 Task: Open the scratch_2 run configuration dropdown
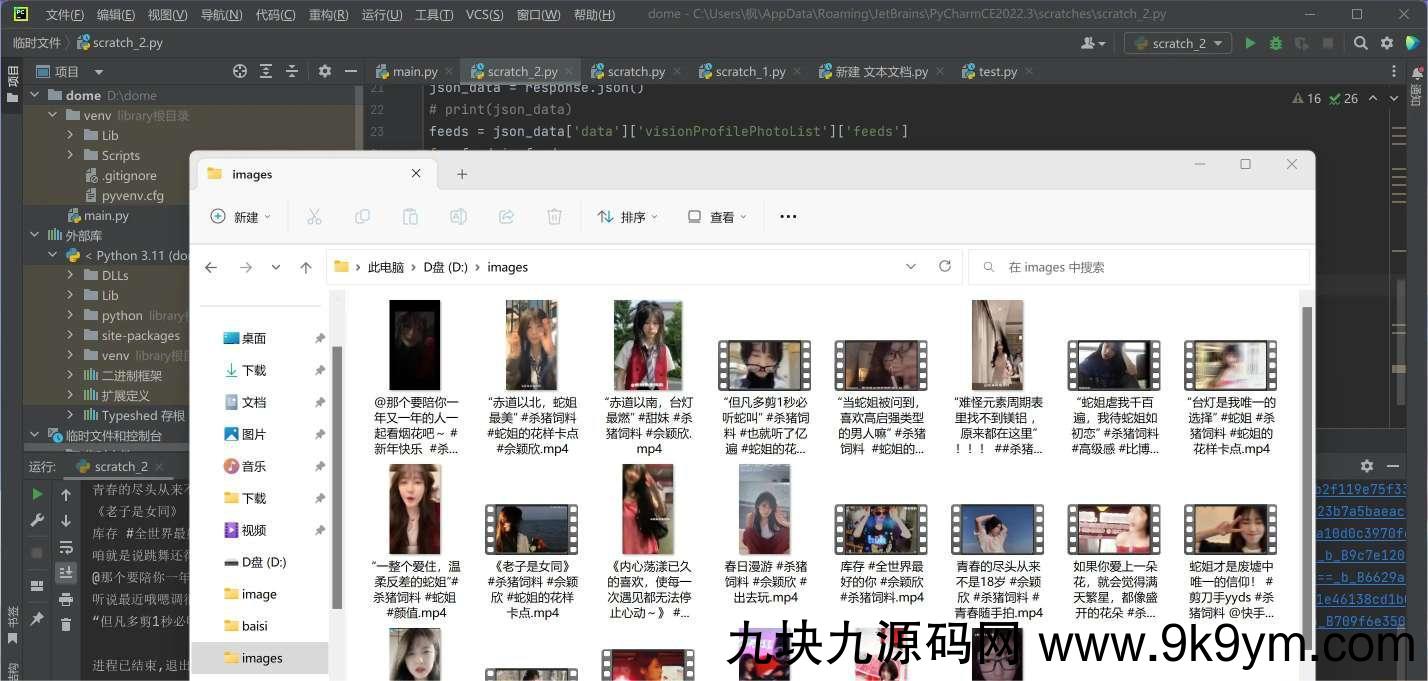tap(1178, 43)
